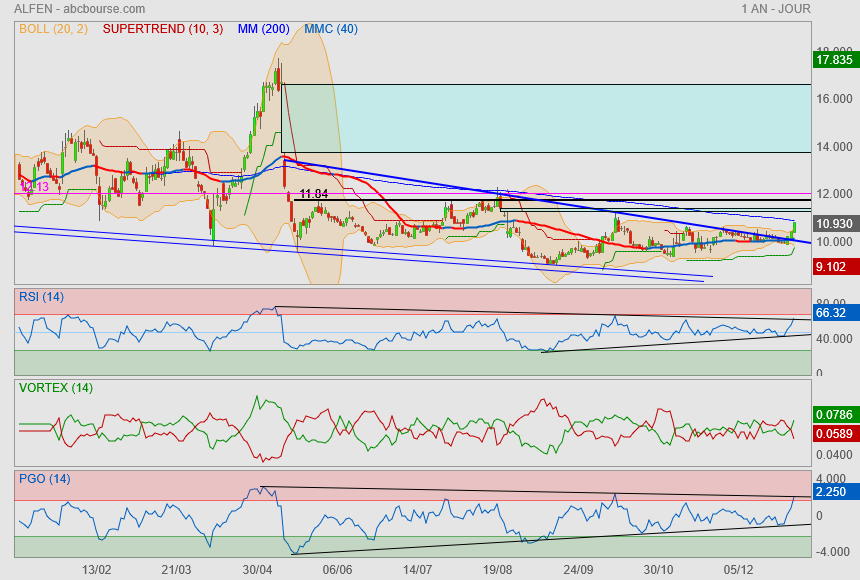Click the red 0.0589 vortex value tag
Screen dimensions: 860x580
point(834,433)
